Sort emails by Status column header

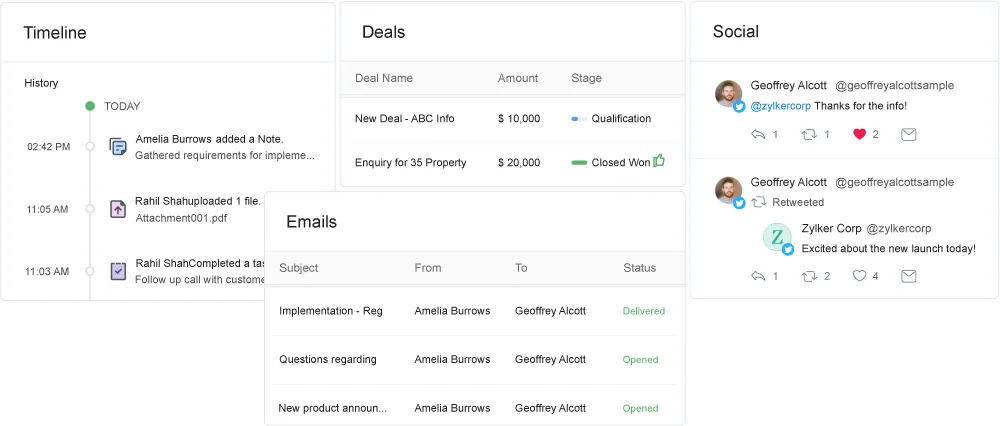click(x=639, y=268)
